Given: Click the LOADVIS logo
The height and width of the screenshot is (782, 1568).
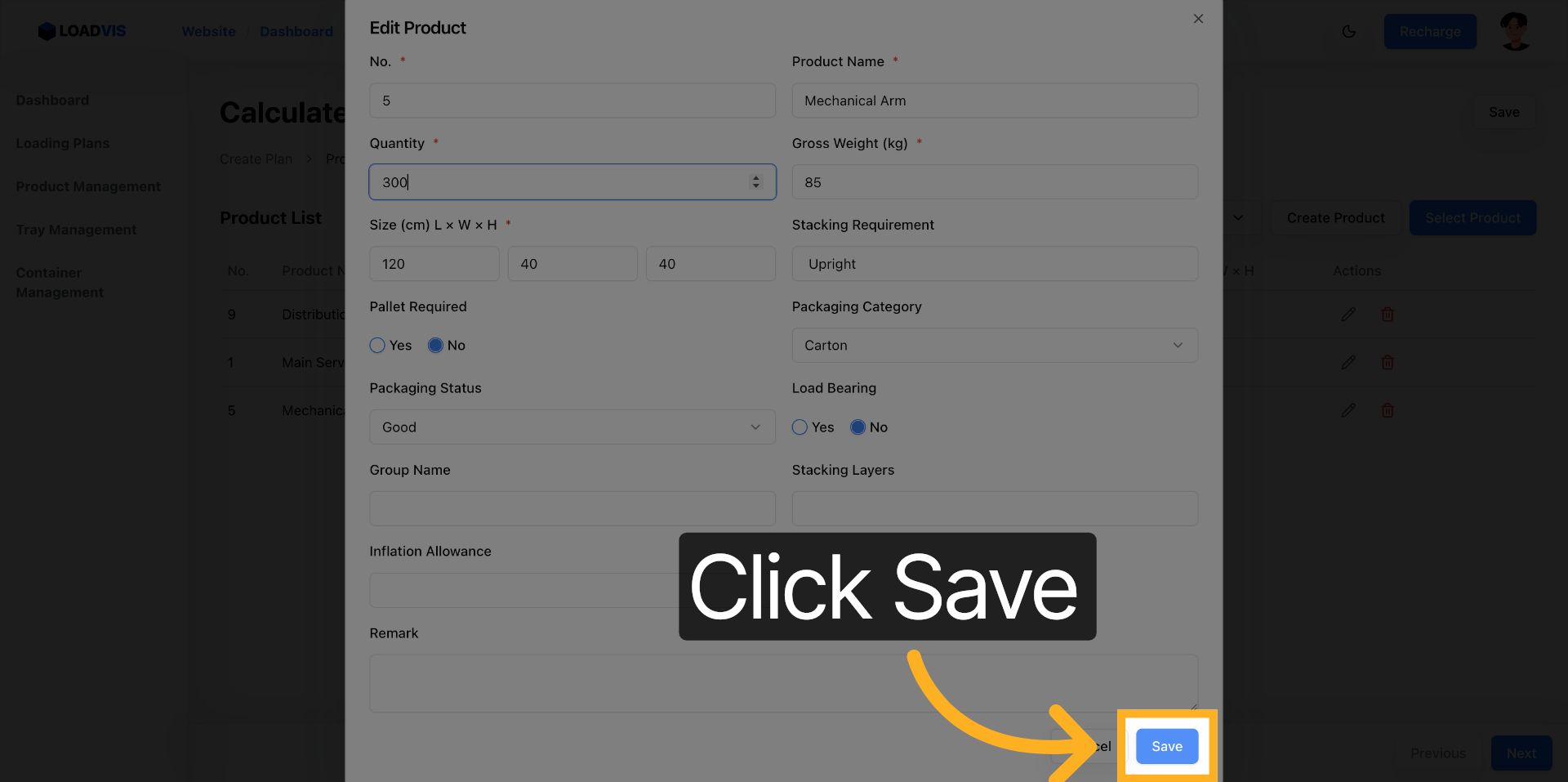Looking at the screenshot, I should tap(82, 31).
